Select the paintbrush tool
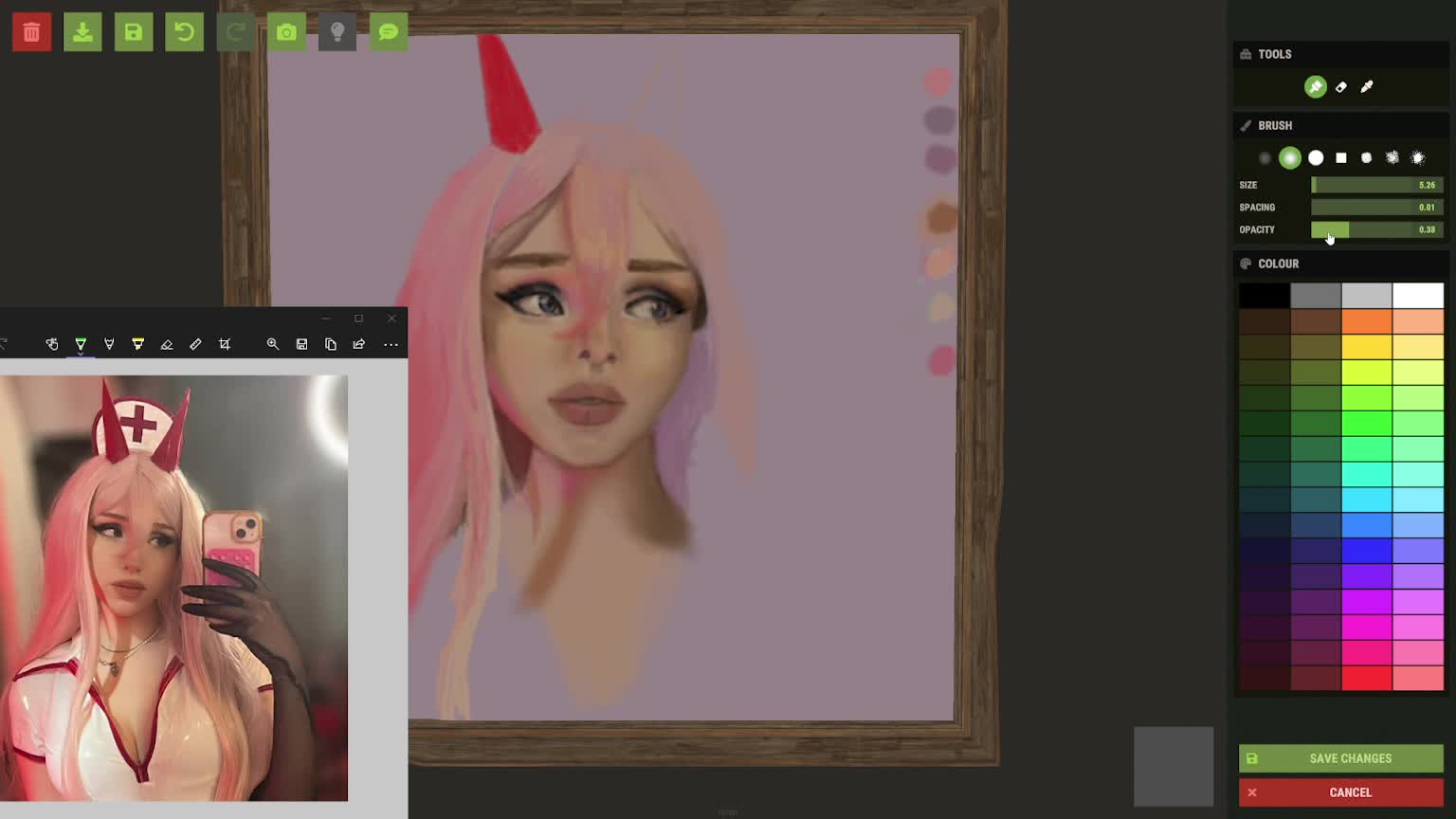Screen dimensions: 1456x819 click(x=1315, y=87)
